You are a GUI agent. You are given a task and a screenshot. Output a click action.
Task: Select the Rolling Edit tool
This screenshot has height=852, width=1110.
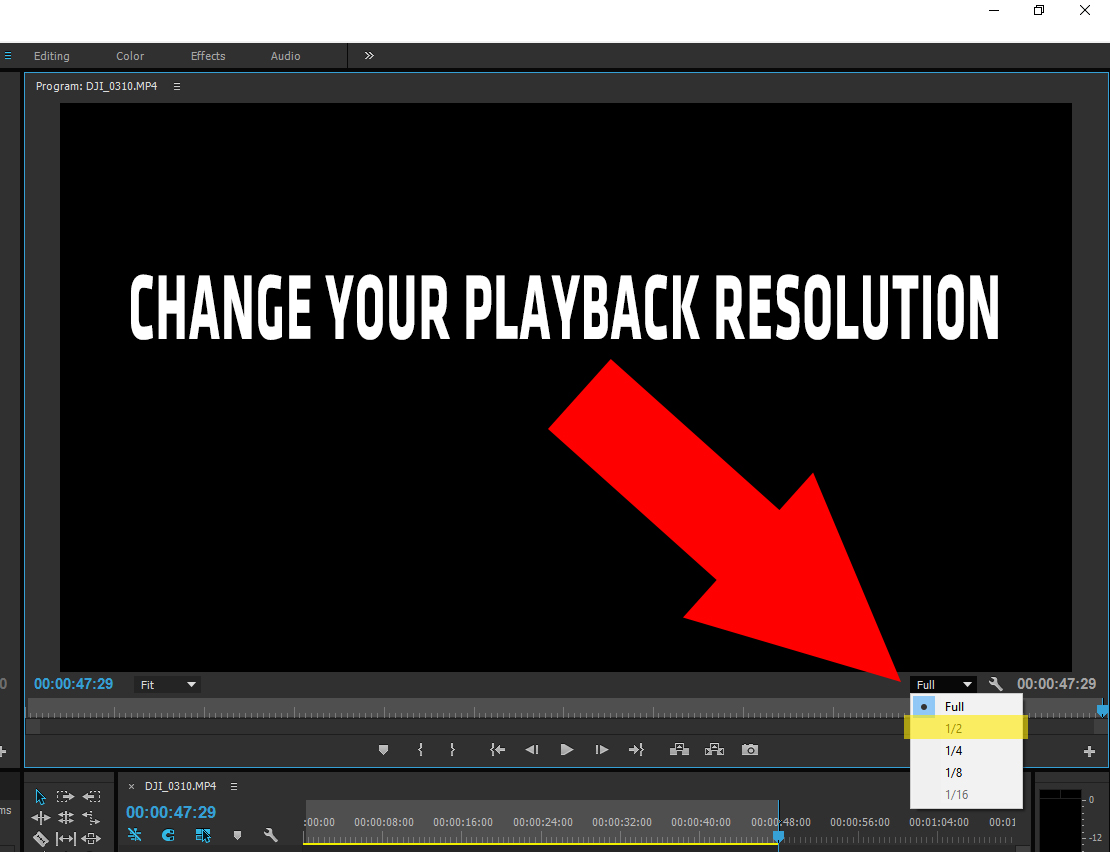pyautogui.click(x=66, y=818)
